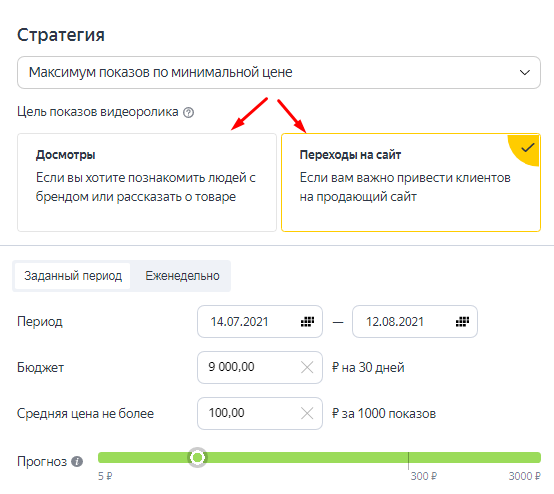The image size is (554, 494).
Task: Click the 300 ₽ marker on the forecast bar
Action: 408,460
